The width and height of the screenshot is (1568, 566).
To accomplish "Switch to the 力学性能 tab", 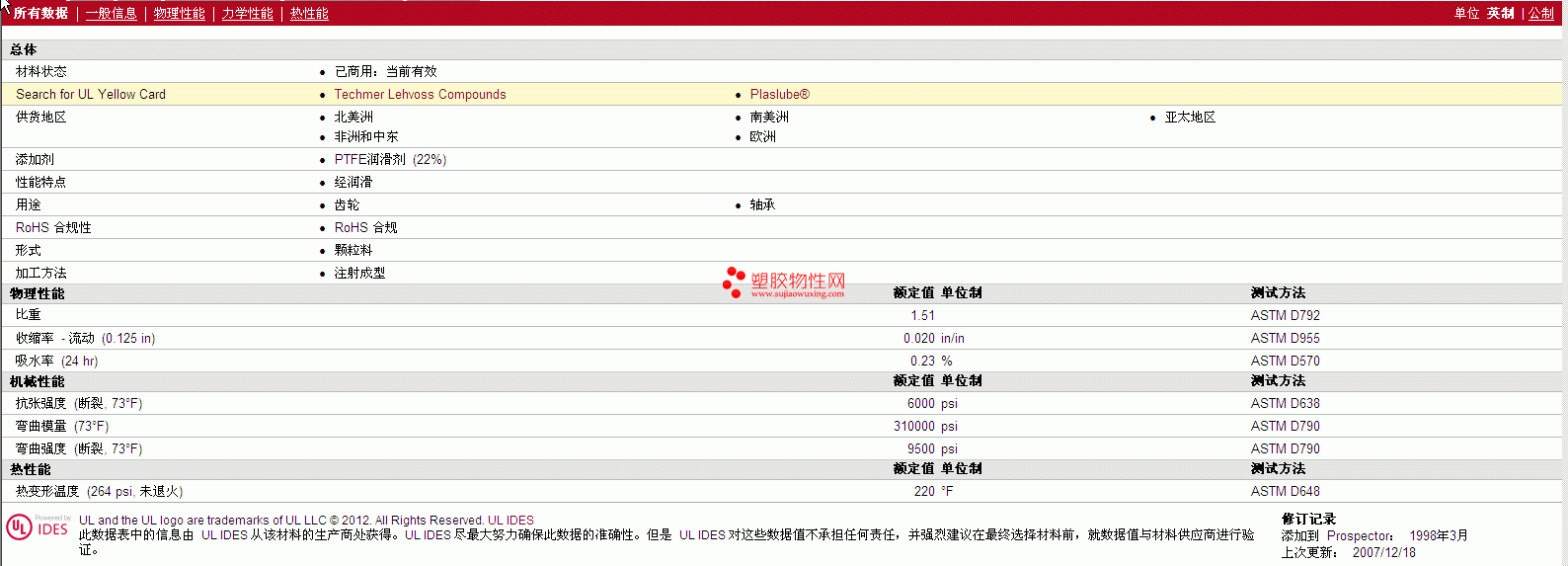I will [x=248, y=13].
